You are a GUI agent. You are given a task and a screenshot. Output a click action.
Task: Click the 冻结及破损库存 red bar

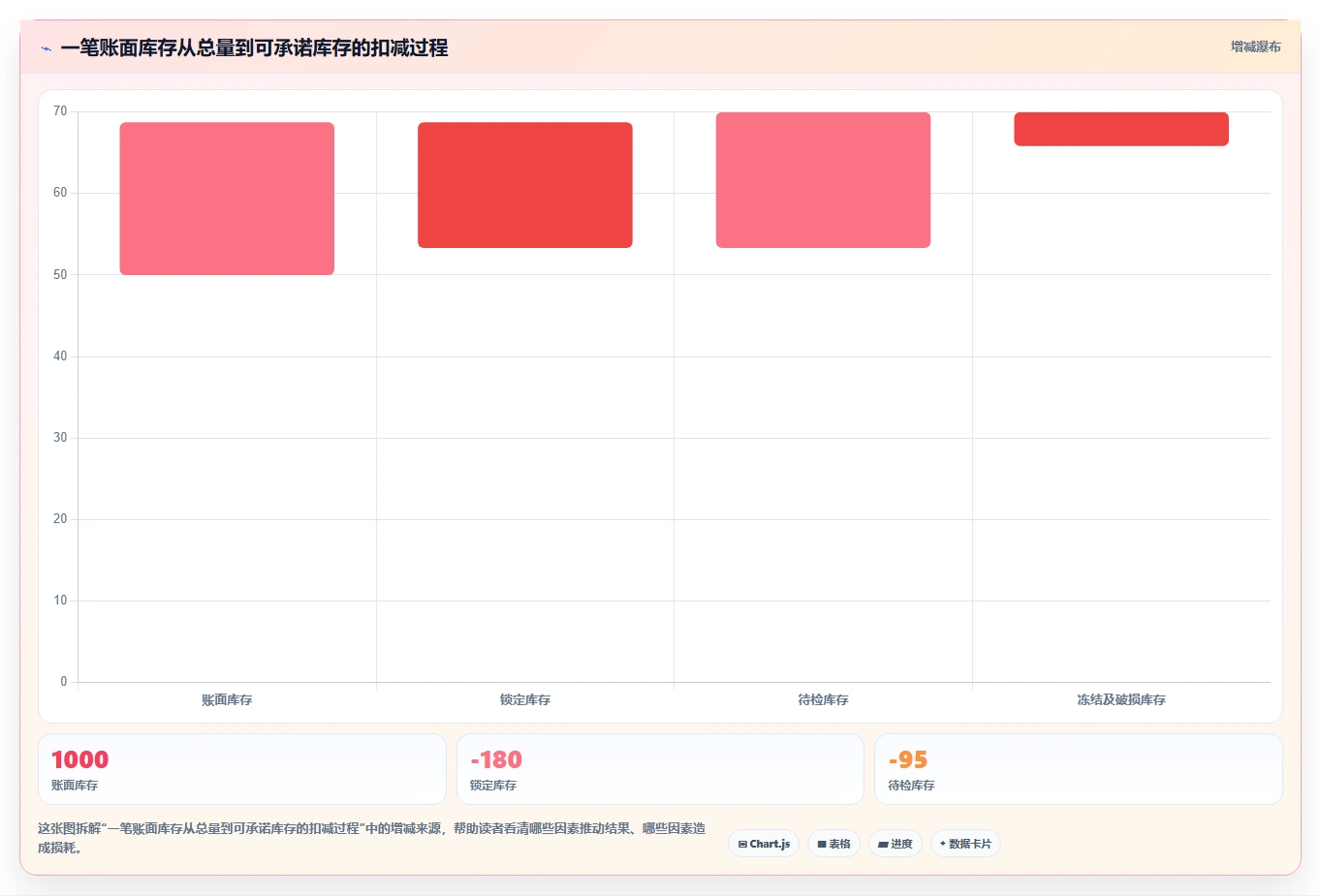click(1121, 129)
